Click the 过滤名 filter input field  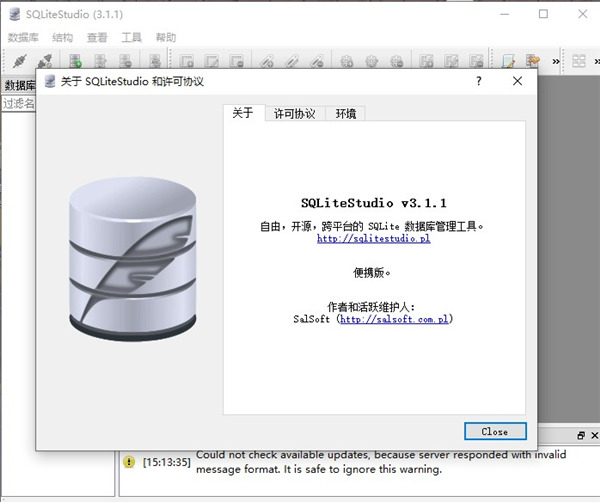[18, 103]
